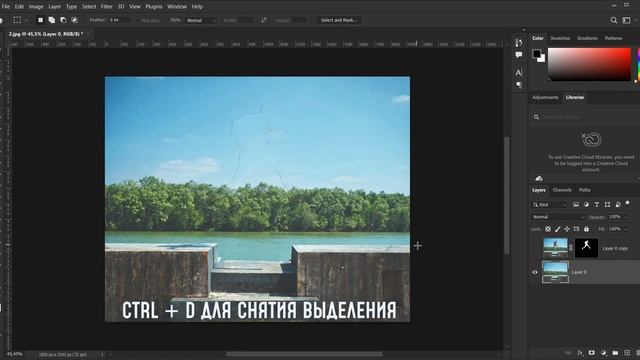Open the Image menu
This screenshot has height=360, width=640.
pyautogui.click(x=36, y=7)
